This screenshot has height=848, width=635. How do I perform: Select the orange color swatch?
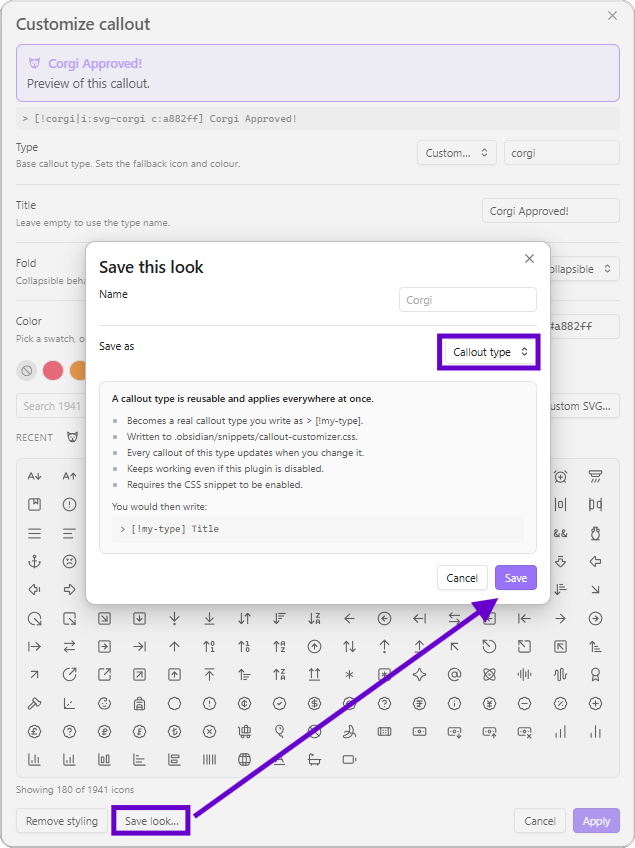[78, 371]
